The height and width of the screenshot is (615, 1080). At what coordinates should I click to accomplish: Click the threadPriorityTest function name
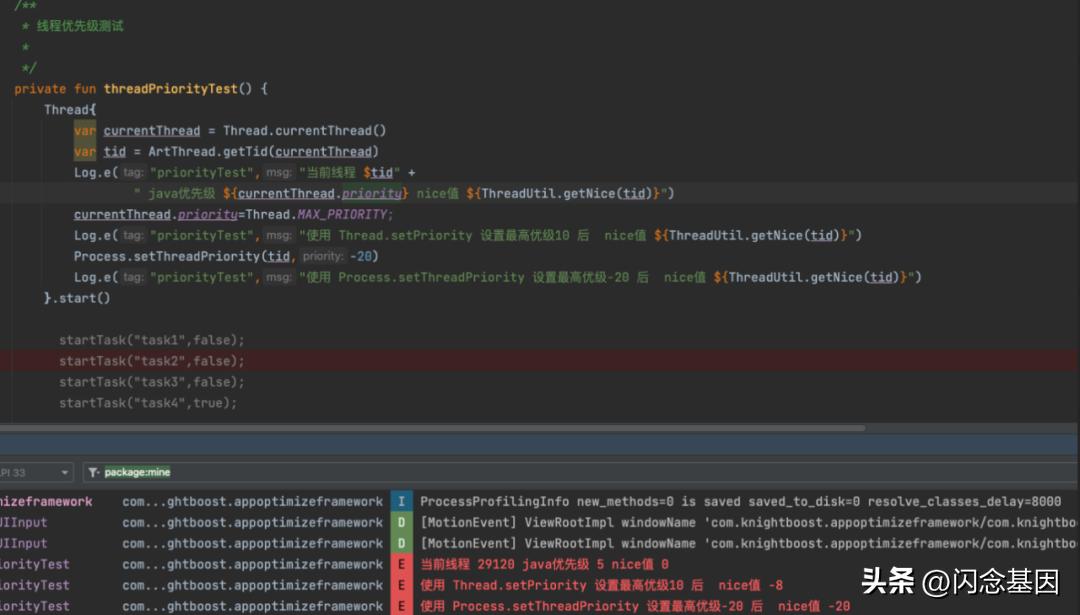[x=170, y=89]
